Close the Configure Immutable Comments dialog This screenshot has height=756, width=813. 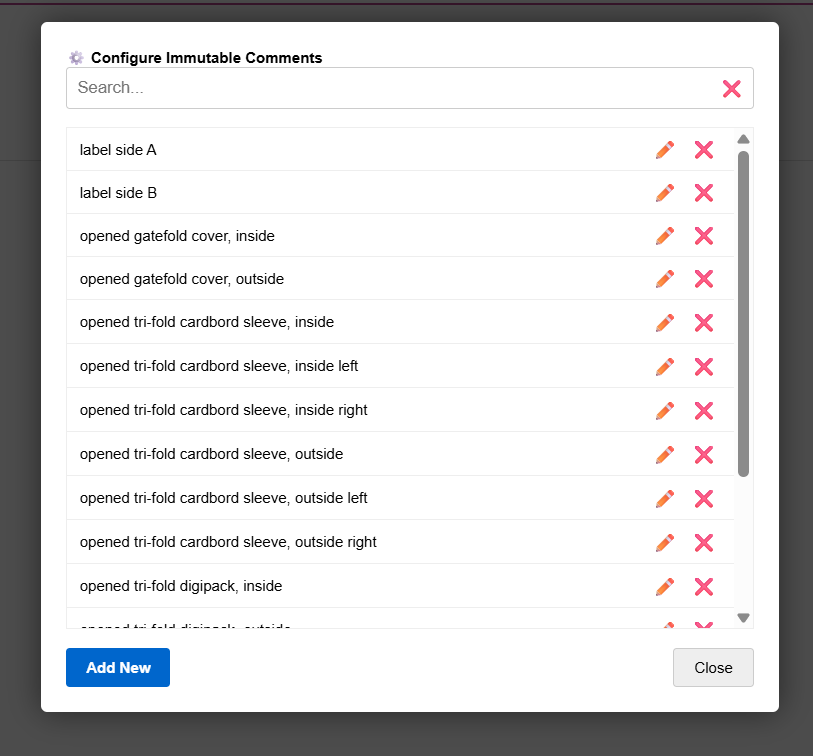pos(713,668)
